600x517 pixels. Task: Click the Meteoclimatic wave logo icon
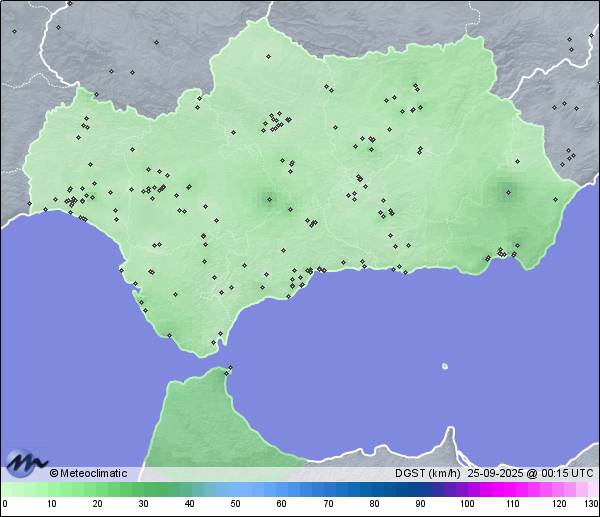click(26, 463)
